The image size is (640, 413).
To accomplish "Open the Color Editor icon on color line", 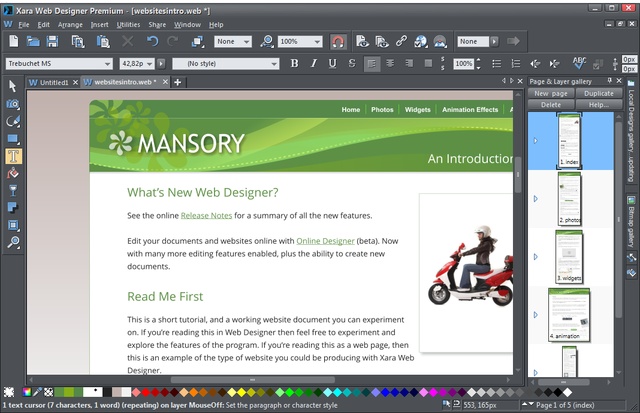I will (27, 392).
